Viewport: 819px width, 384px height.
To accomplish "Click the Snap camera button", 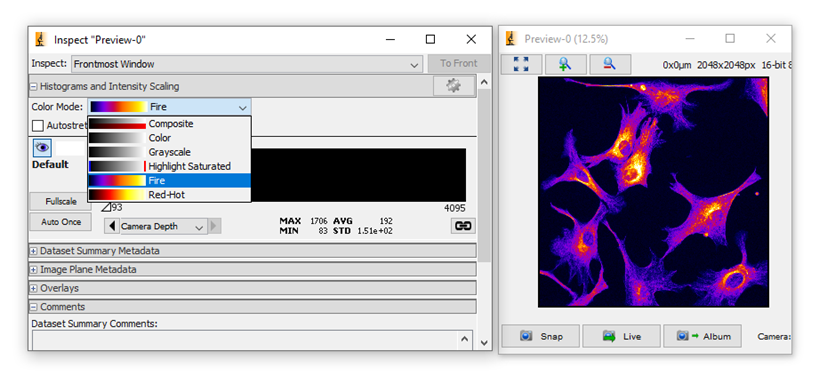I will tap(541, 336).
